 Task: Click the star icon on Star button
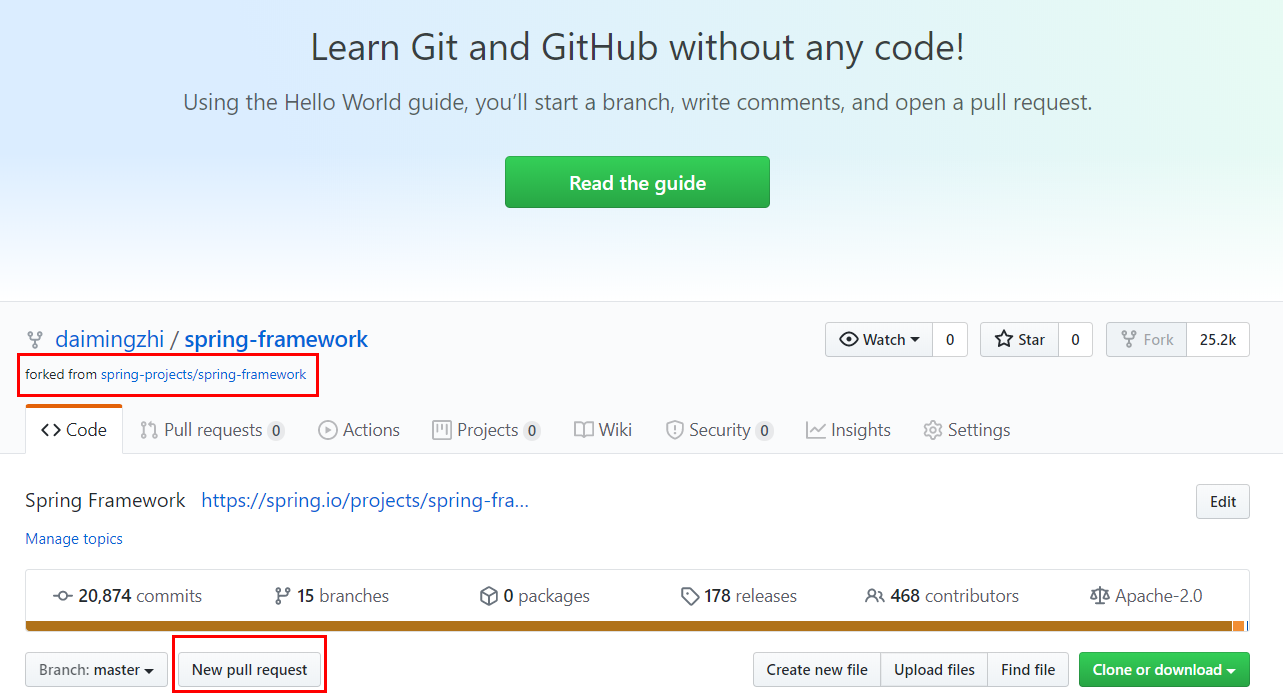[1004, 340]
